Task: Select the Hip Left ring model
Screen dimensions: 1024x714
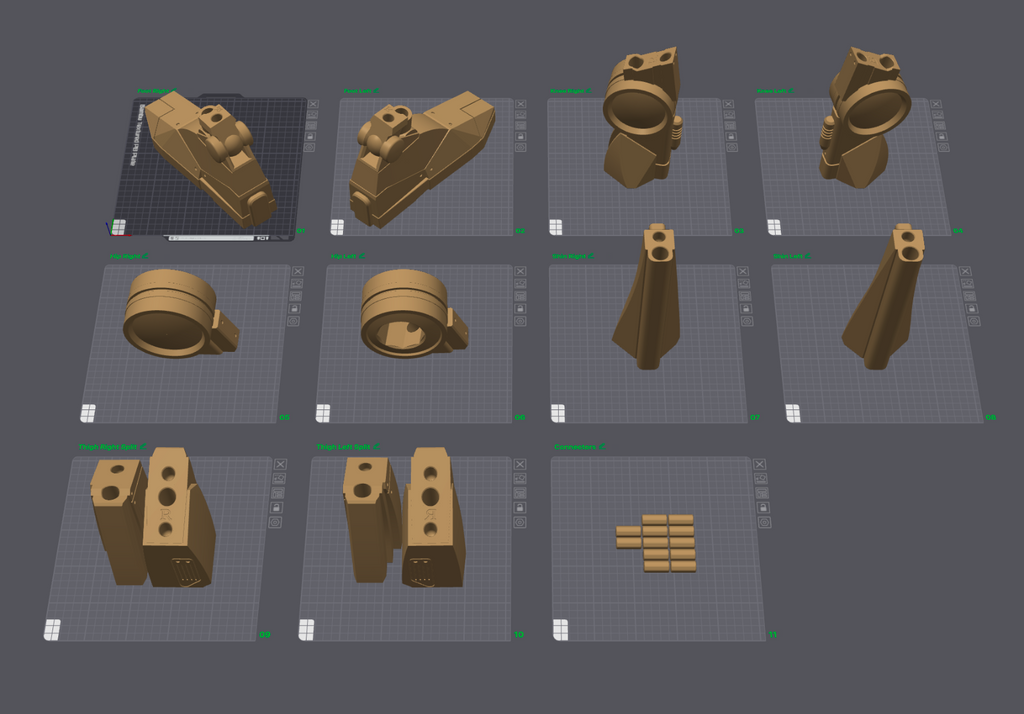Action: 414,314
